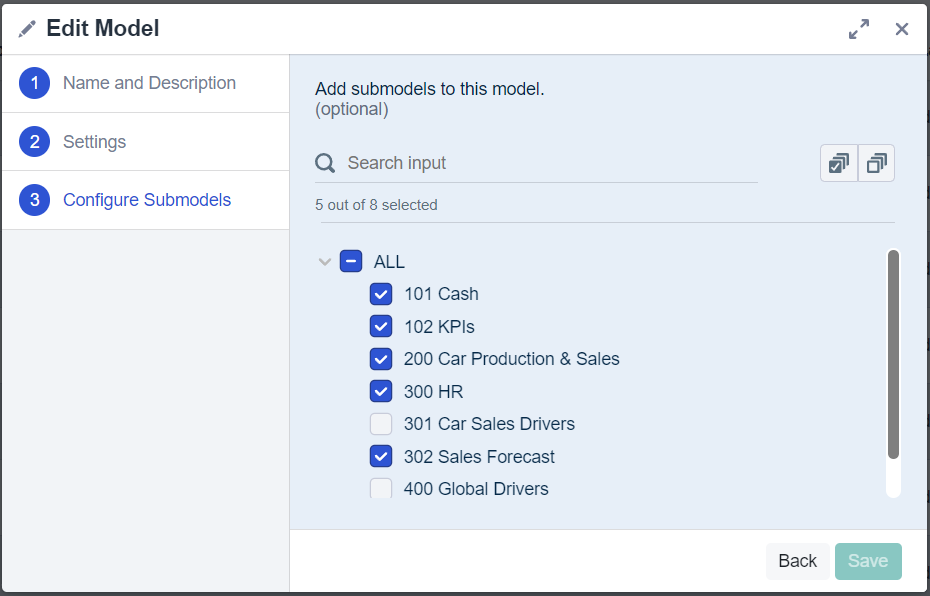Screen dimensions: 930x596
Task: Click the Back button
Action: 797,561
